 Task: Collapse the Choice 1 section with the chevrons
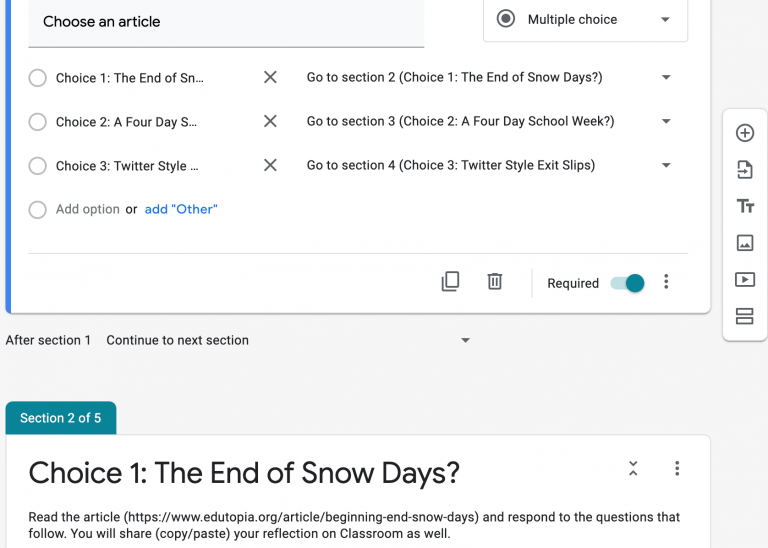tap(633, 469)
